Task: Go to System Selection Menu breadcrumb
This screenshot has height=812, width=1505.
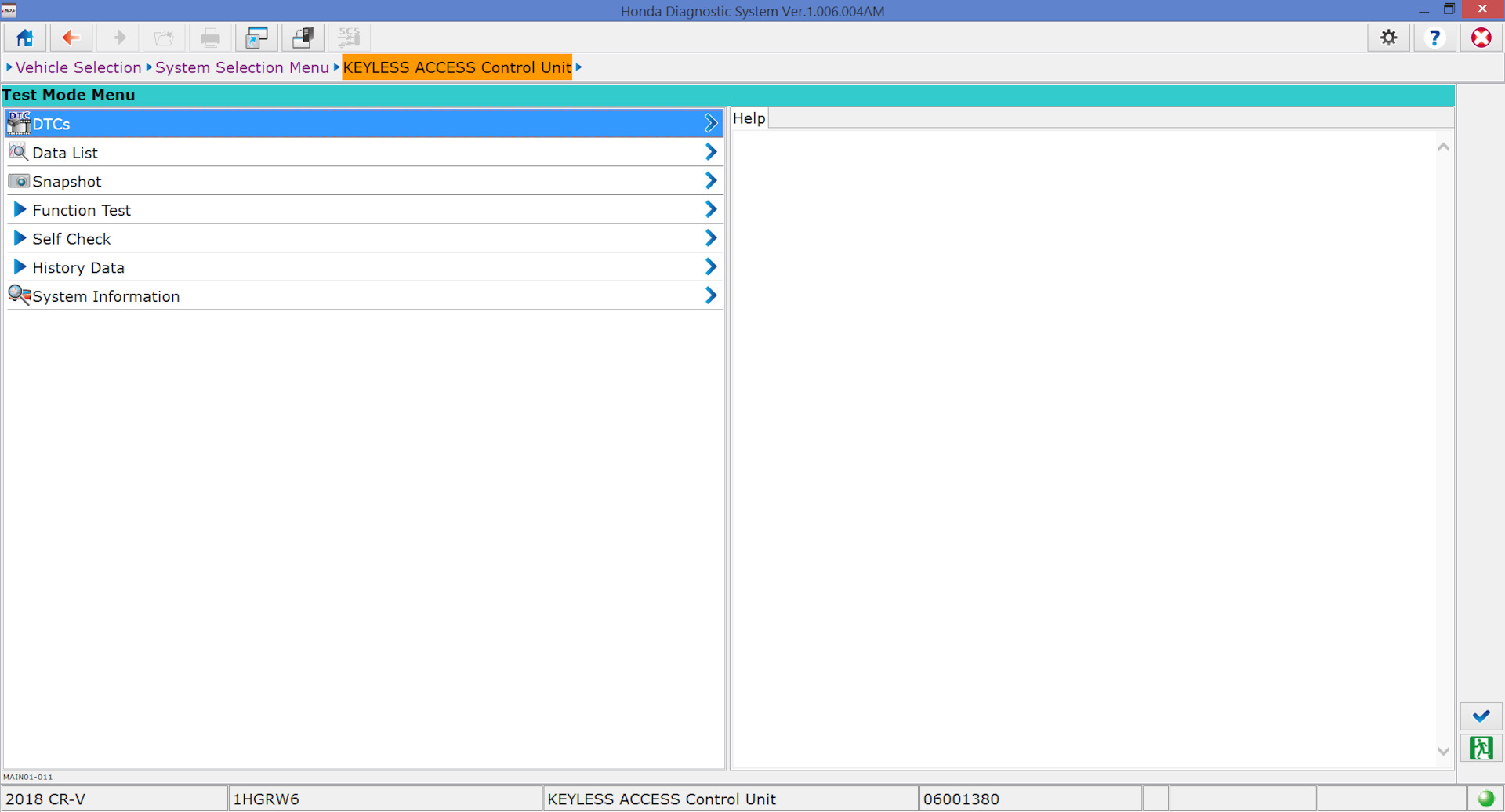Action: coord(242,67)
